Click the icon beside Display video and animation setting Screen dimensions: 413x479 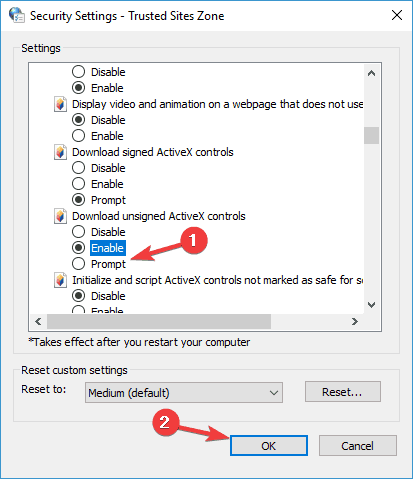tap(60, 104)
